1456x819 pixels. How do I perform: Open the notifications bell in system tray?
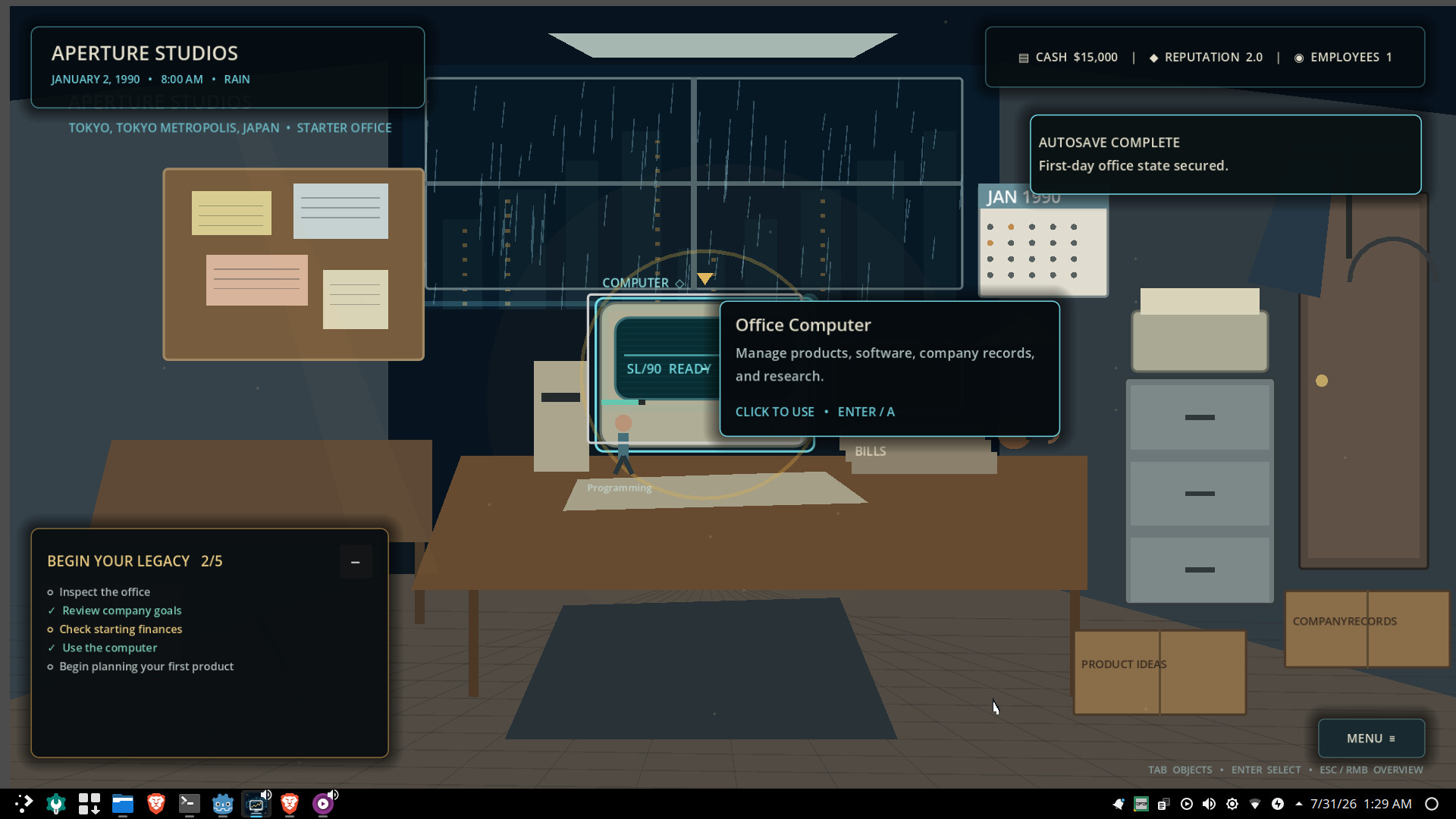pos(1119,804)
